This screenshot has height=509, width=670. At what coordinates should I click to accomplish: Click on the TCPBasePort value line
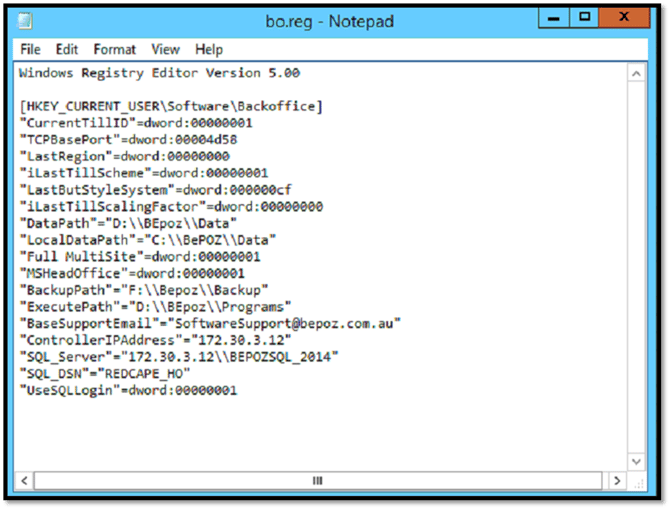(x=125, y=140)
